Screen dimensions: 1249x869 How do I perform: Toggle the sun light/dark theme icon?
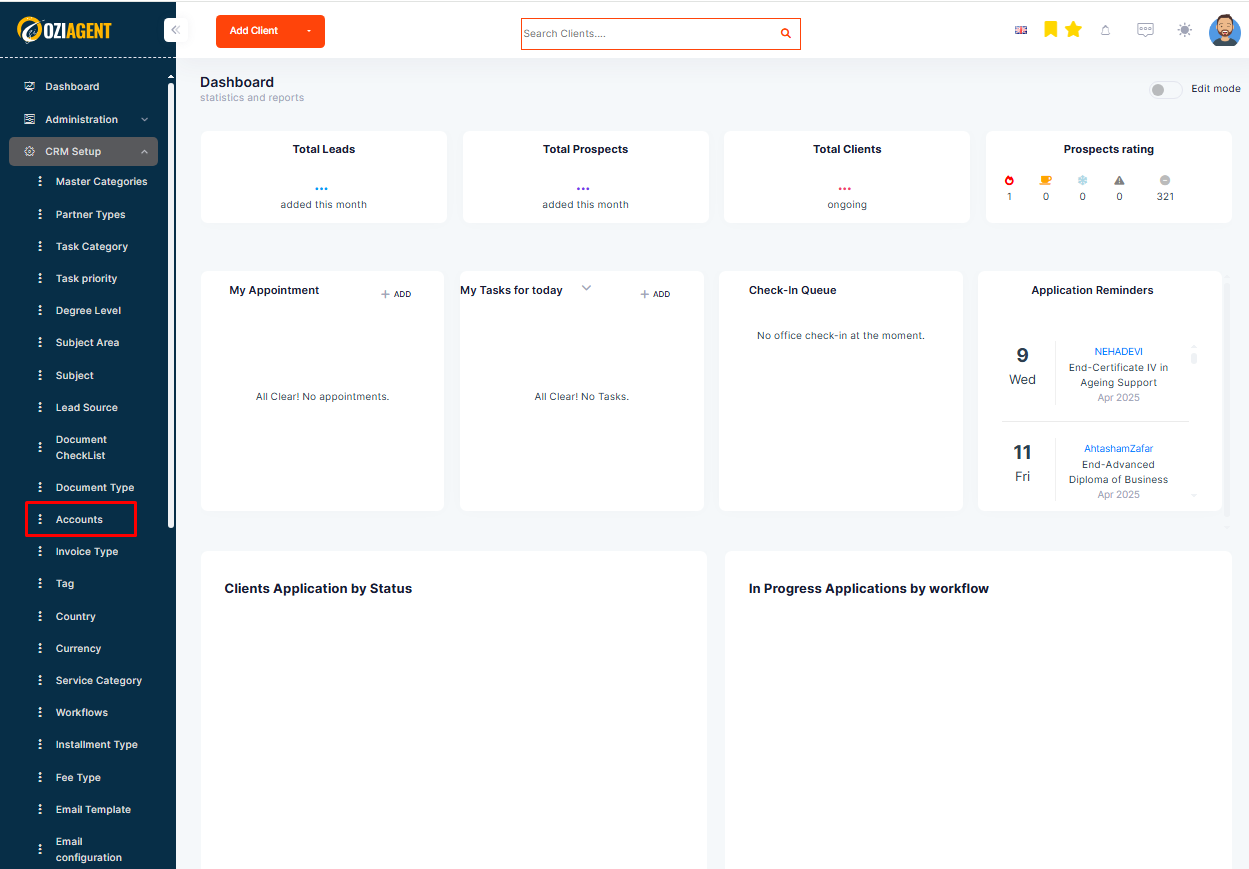[x=1184, y=30]
